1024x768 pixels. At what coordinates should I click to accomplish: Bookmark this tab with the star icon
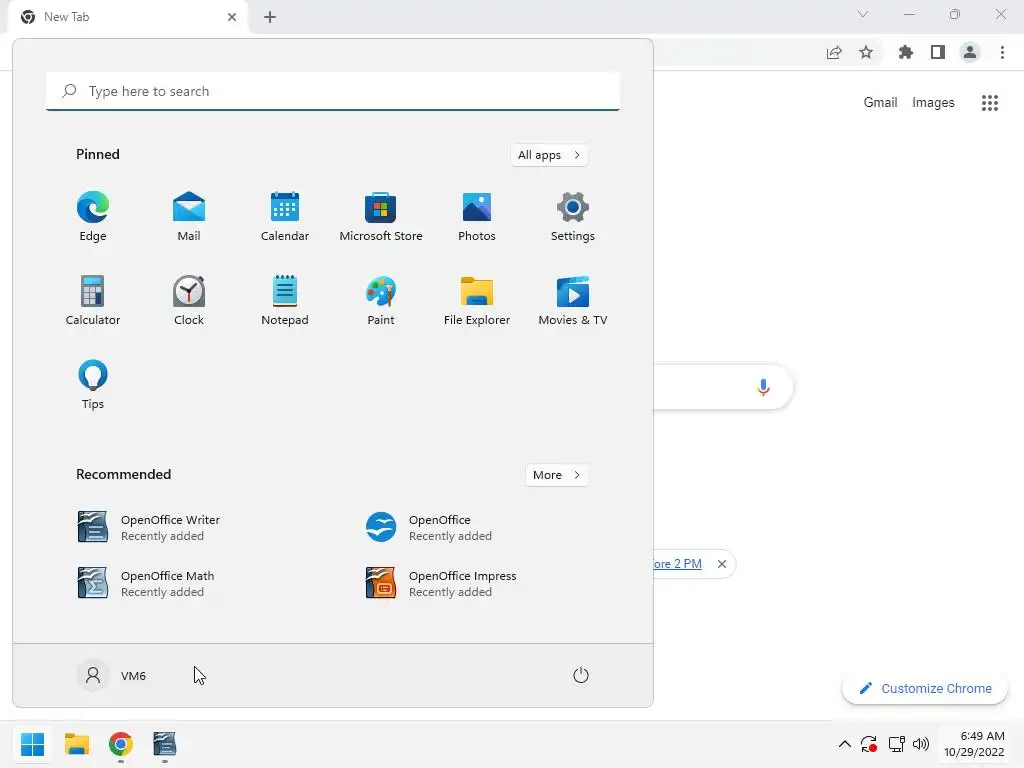tap(866, 52)
